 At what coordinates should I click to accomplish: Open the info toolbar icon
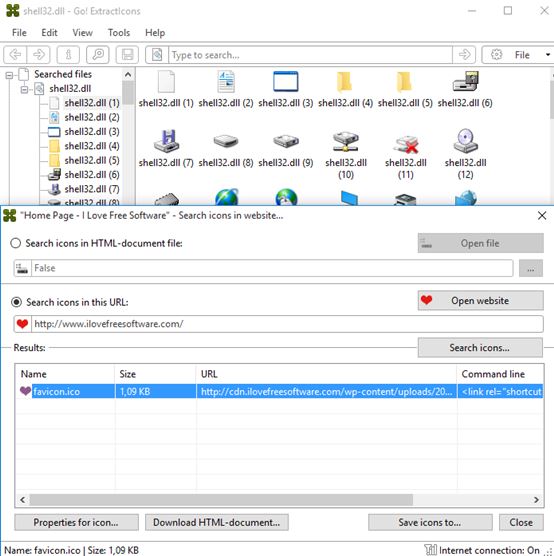point(68,55)
